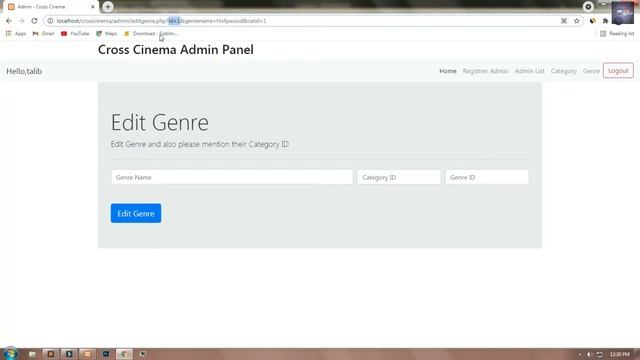Focus the Genre ID field

[487, 177]
